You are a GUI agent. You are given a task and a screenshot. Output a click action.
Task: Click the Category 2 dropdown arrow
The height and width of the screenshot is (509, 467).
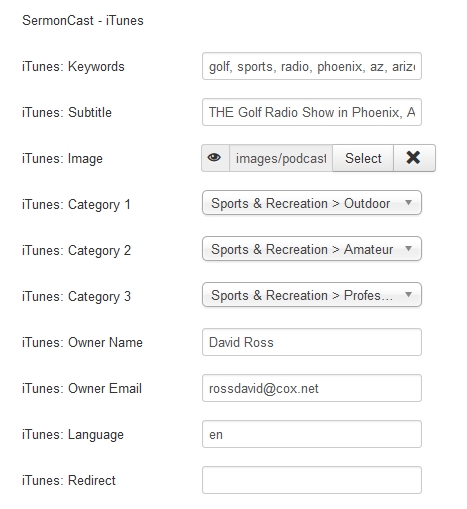pyautogui.click(x=408, y=249)
